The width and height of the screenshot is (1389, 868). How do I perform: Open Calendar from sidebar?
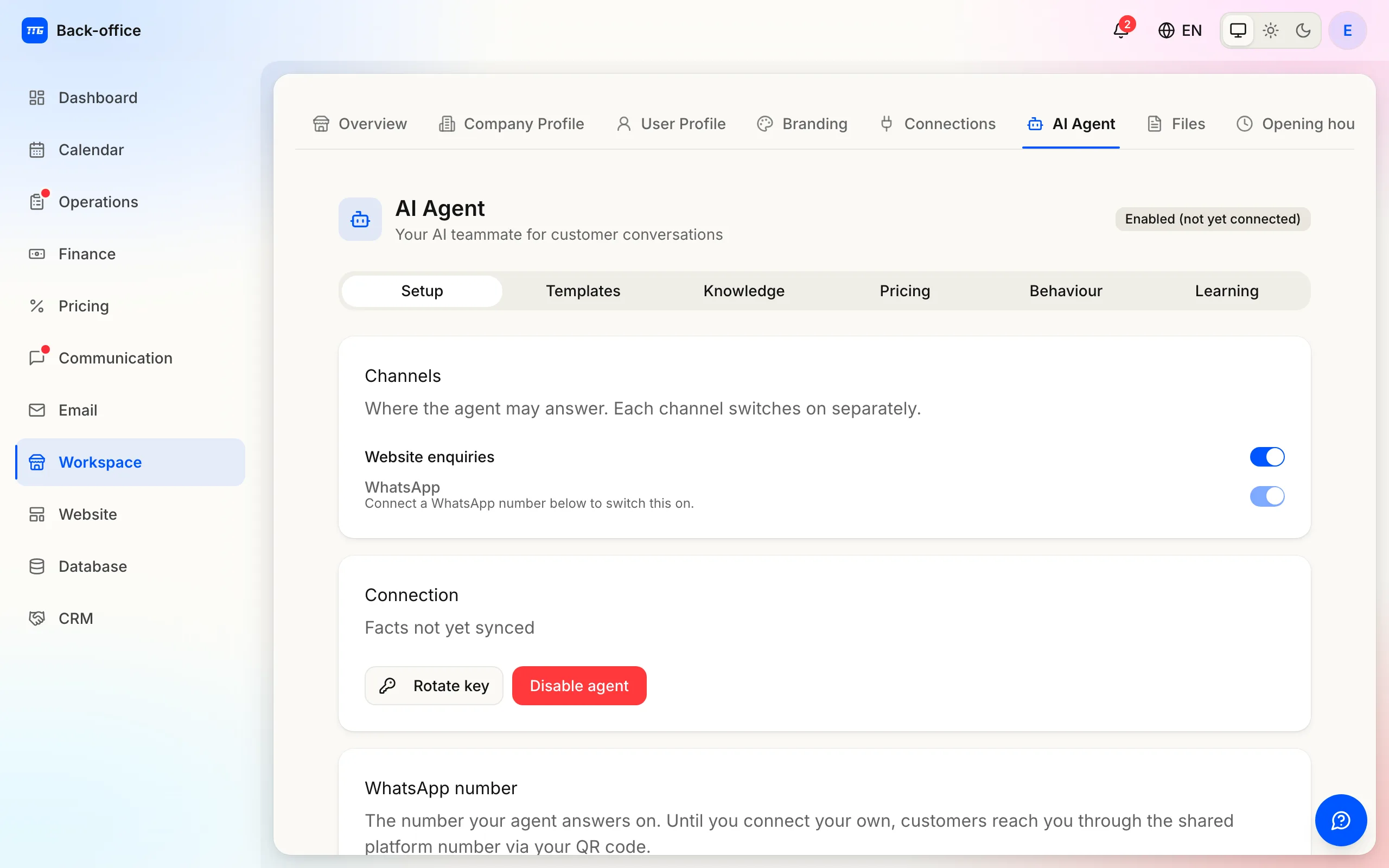(130, 150)
